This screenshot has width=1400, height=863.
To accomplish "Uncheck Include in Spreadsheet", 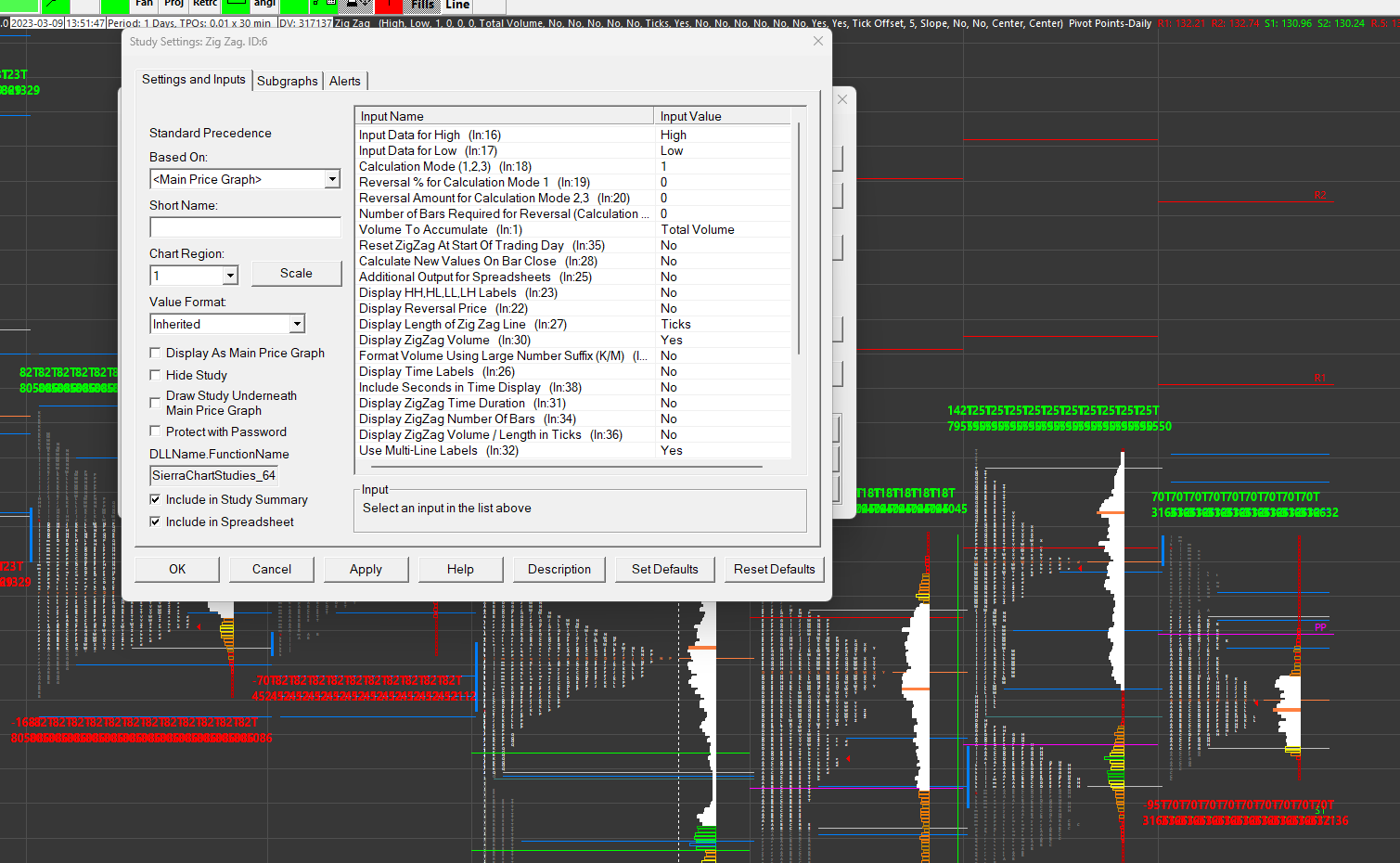I will point(156,522).
